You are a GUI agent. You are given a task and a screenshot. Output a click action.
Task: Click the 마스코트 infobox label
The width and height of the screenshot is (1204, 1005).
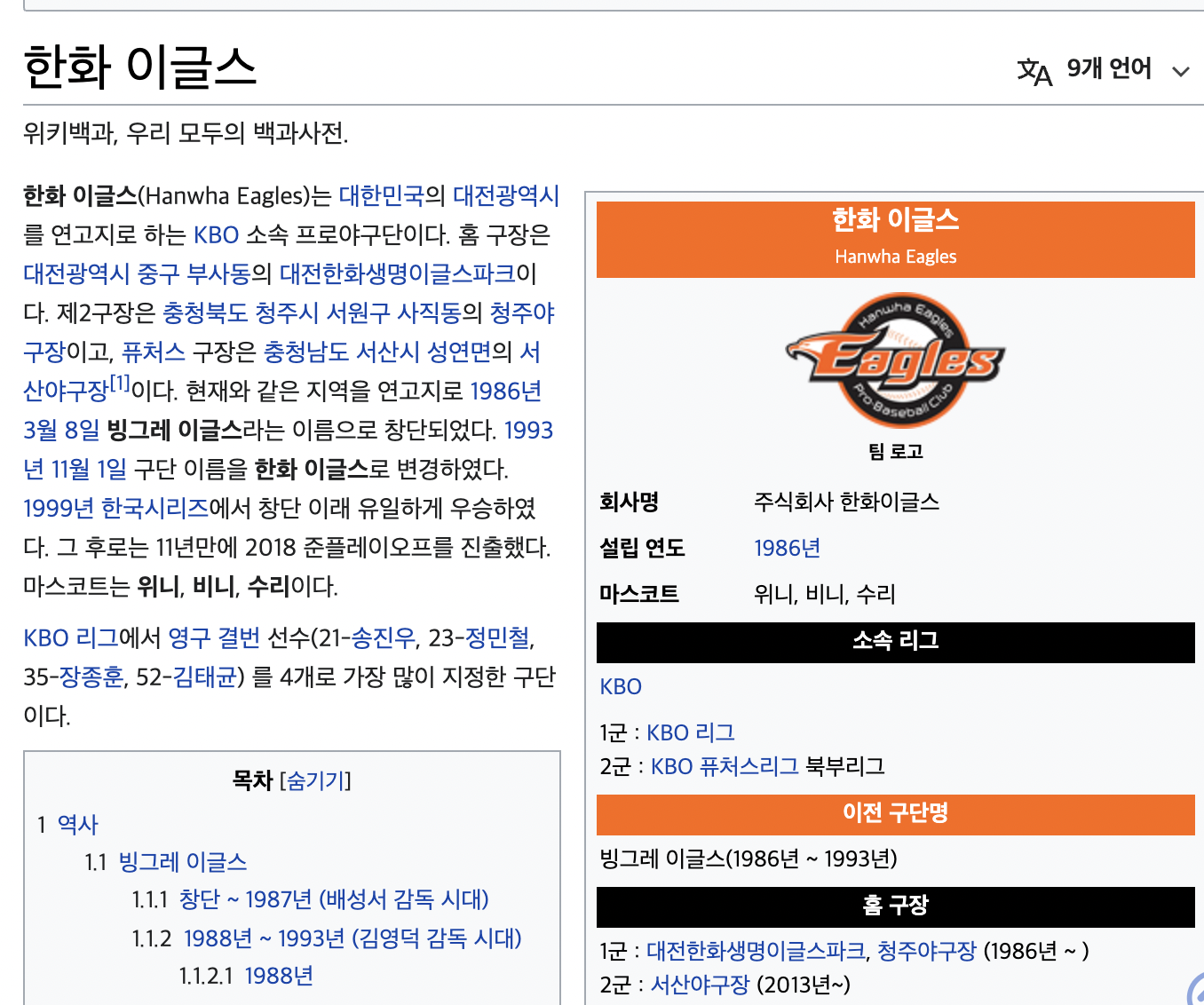tap(639, 594)
